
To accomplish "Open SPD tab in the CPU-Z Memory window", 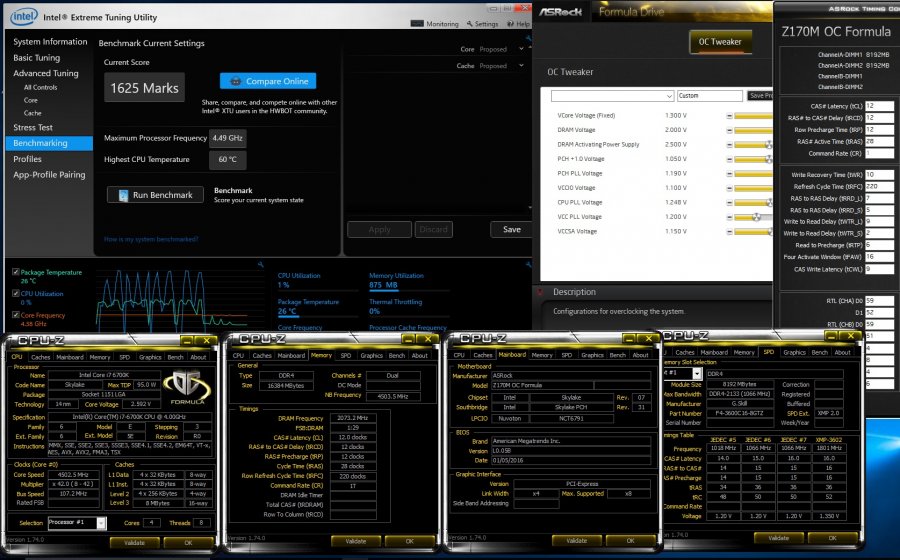I will pos(346,356).
